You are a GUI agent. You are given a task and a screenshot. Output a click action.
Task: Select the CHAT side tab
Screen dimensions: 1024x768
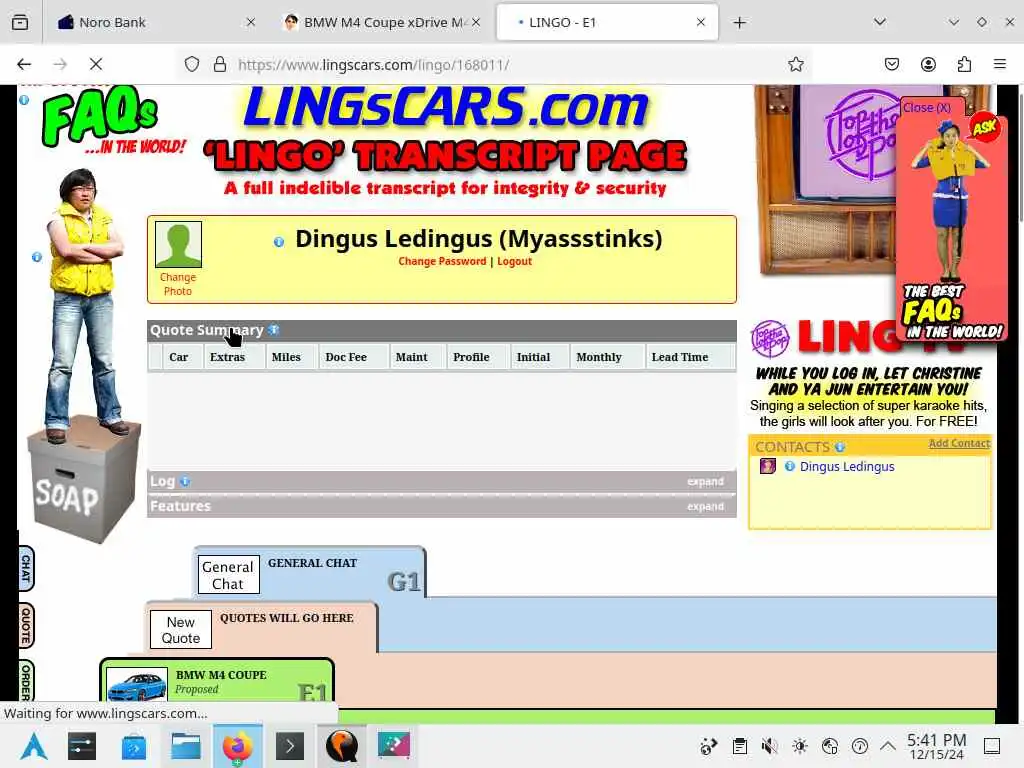[25, 568]
